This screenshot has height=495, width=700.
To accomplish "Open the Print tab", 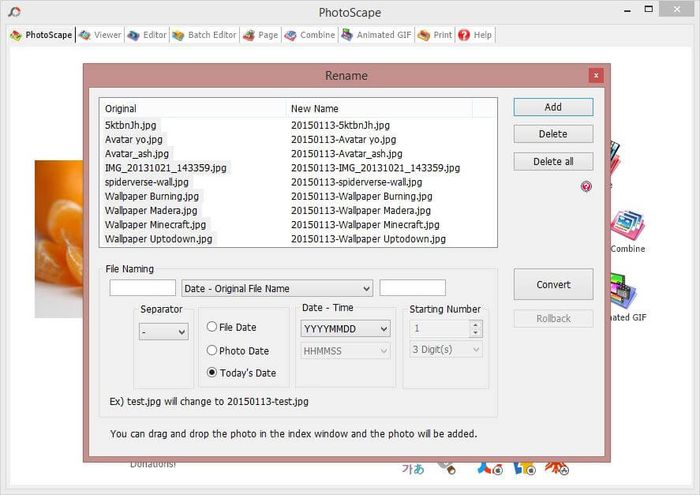I will pyautogui.click(x=435, y=35).
